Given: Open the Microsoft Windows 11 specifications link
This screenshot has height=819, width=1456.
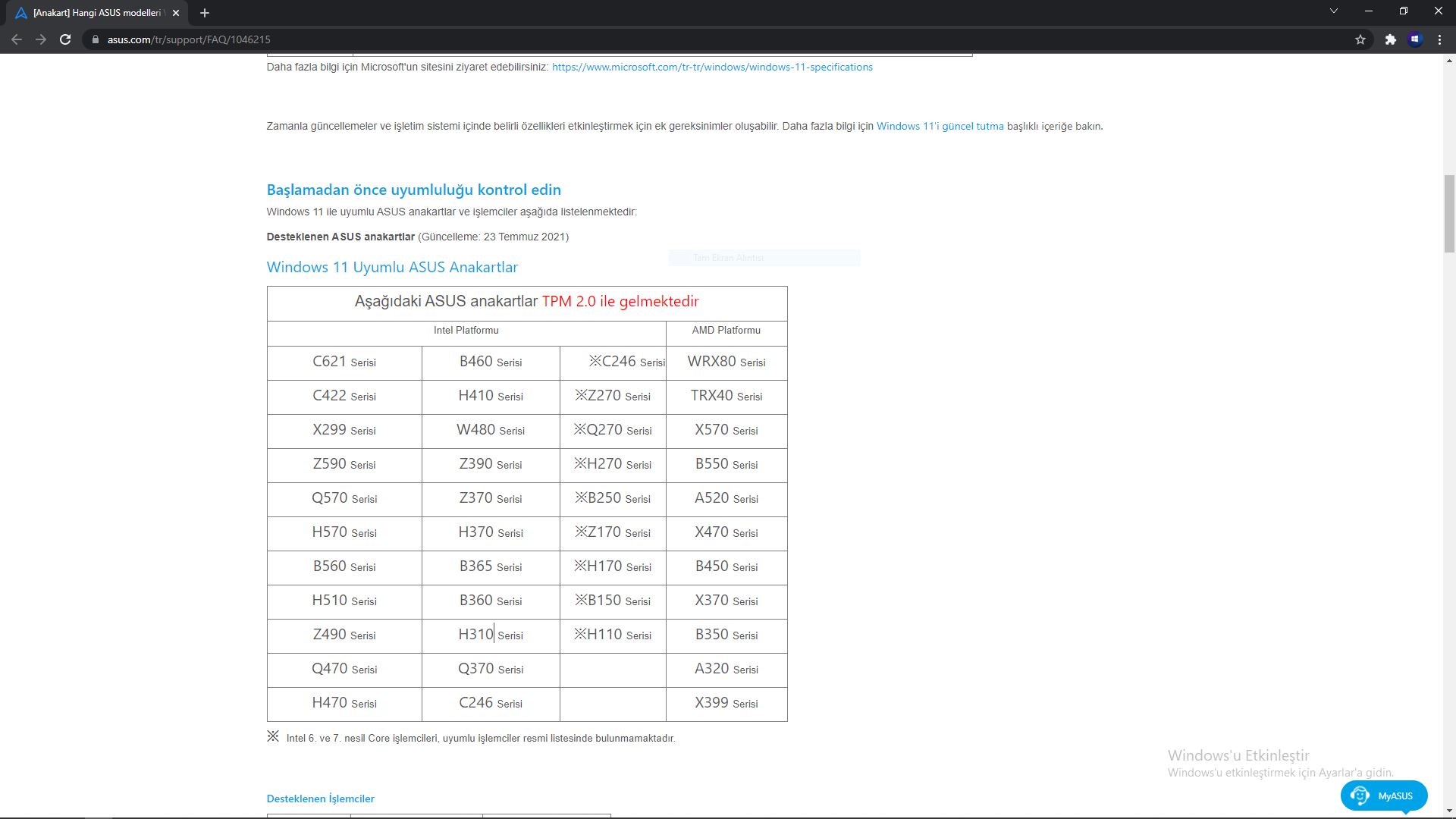Looking at the screenshot, I should [x=711, y=67].
